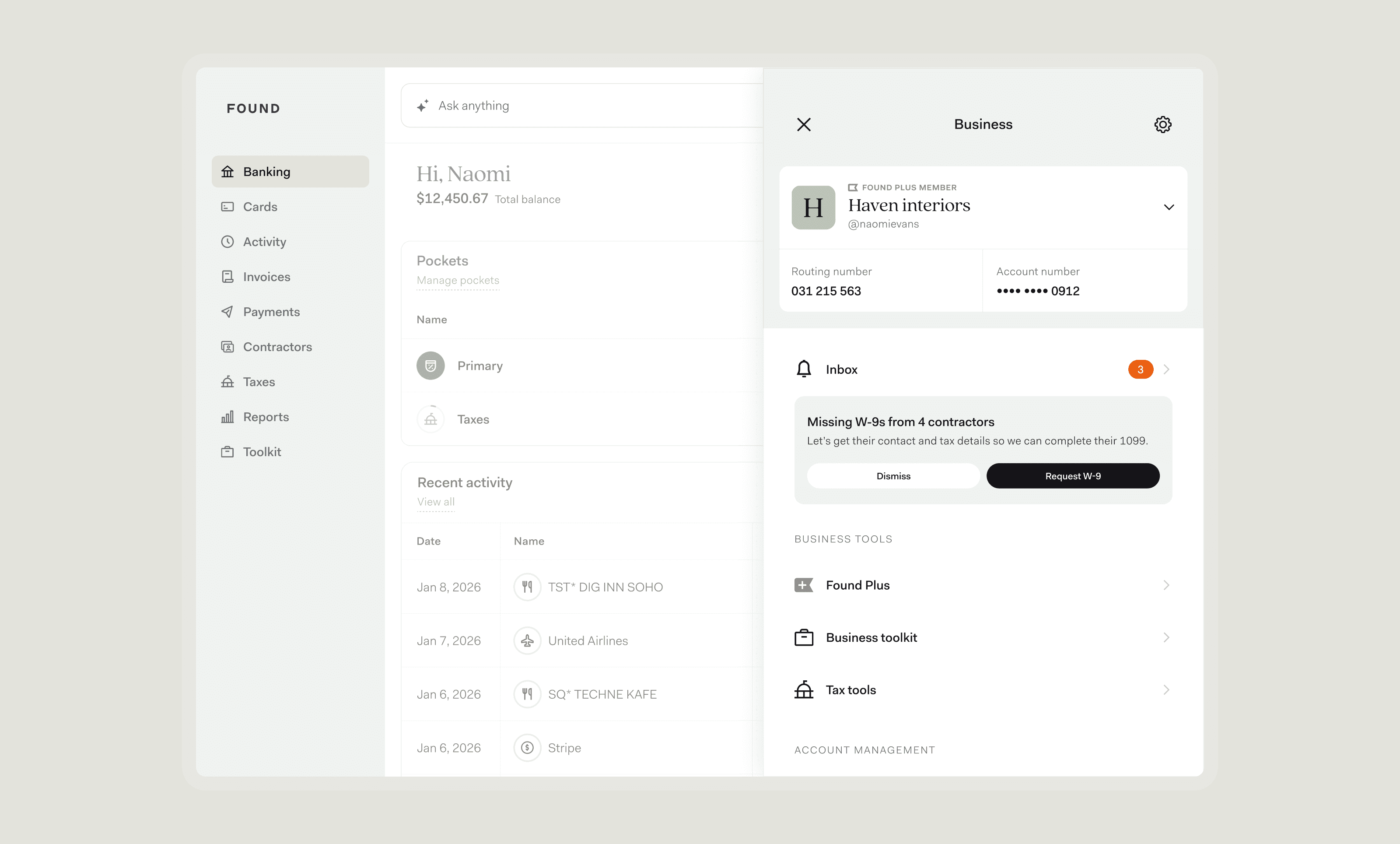Click the Business toolkit briefcase icon
This screenshot has width=1400, height=844.
803,638
